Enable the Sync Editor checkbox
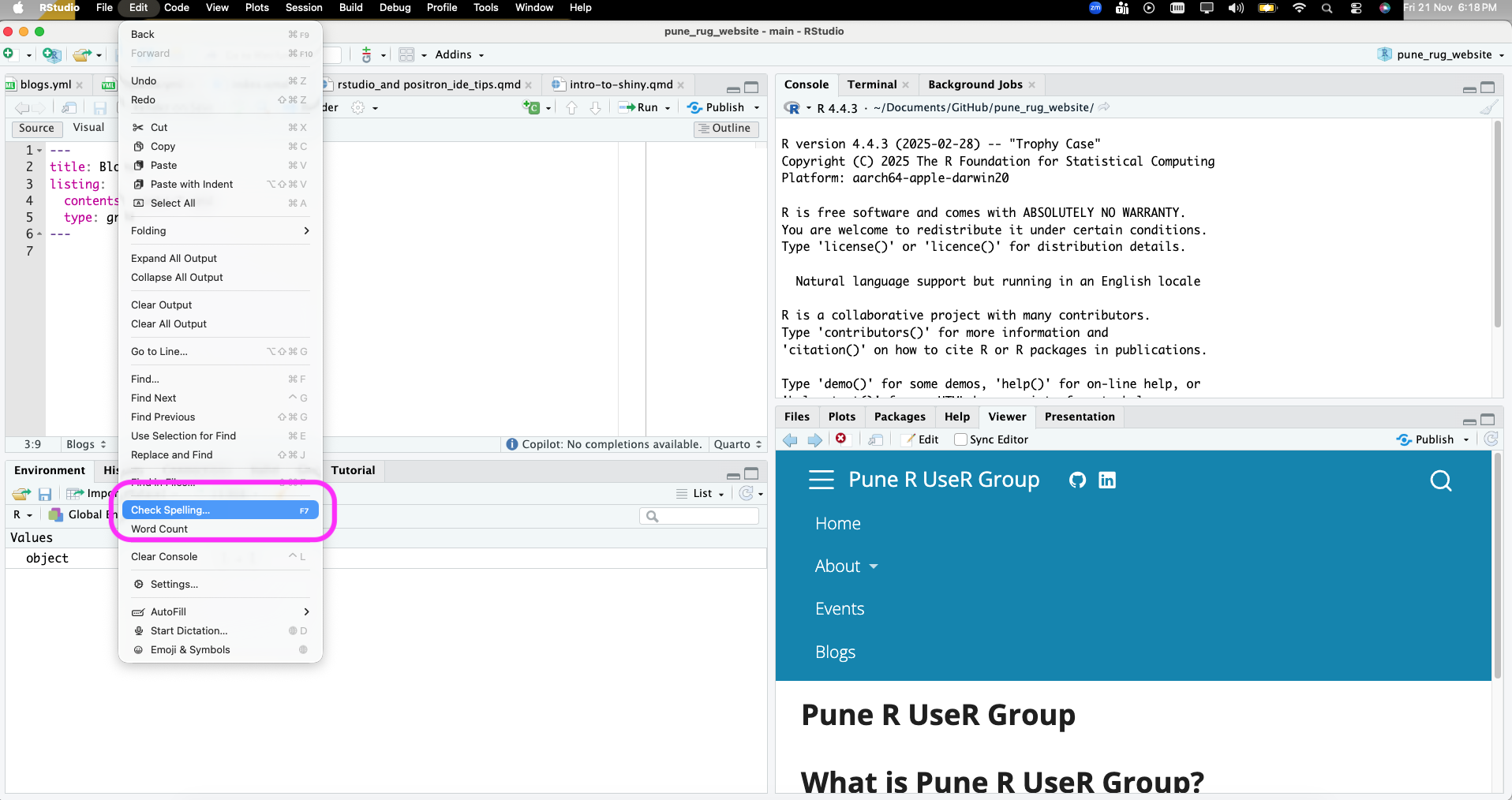 click(x=960, y=439)
